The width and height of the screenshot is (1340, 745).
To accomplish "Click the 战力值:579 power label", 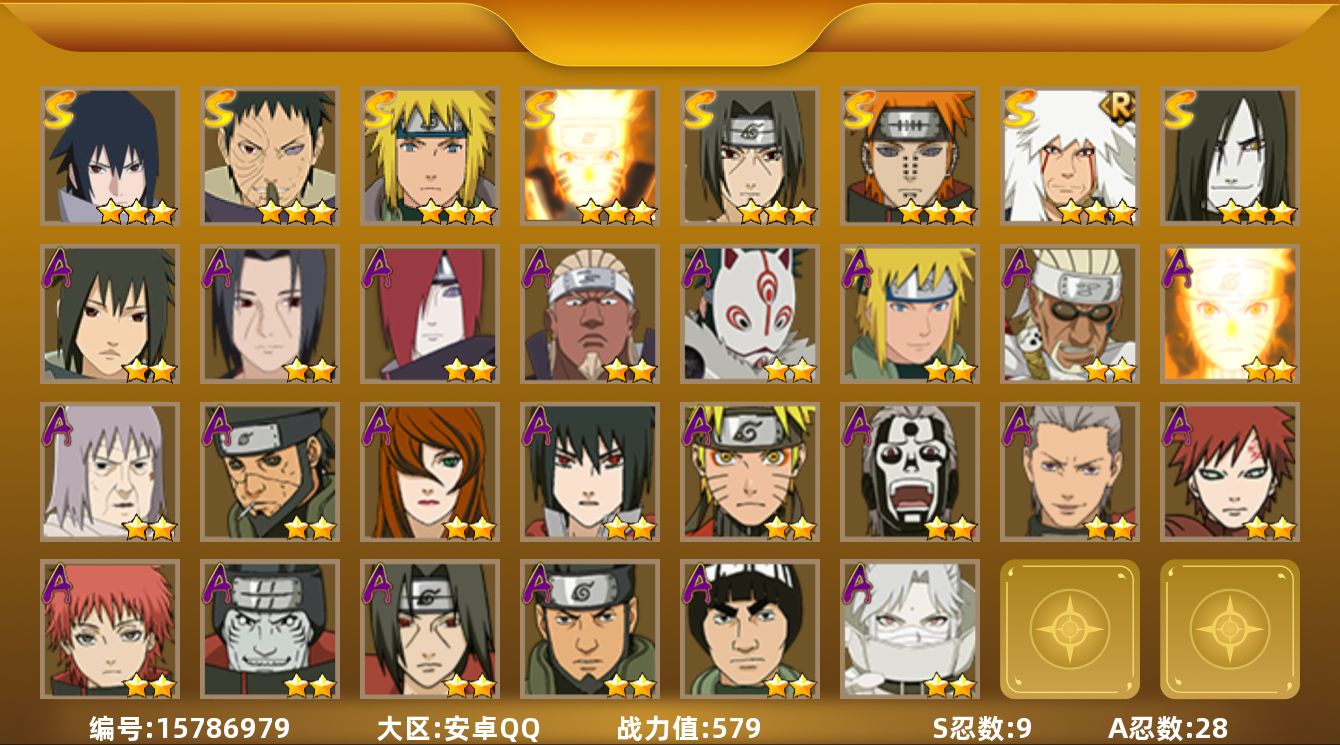I will [689, 728].
